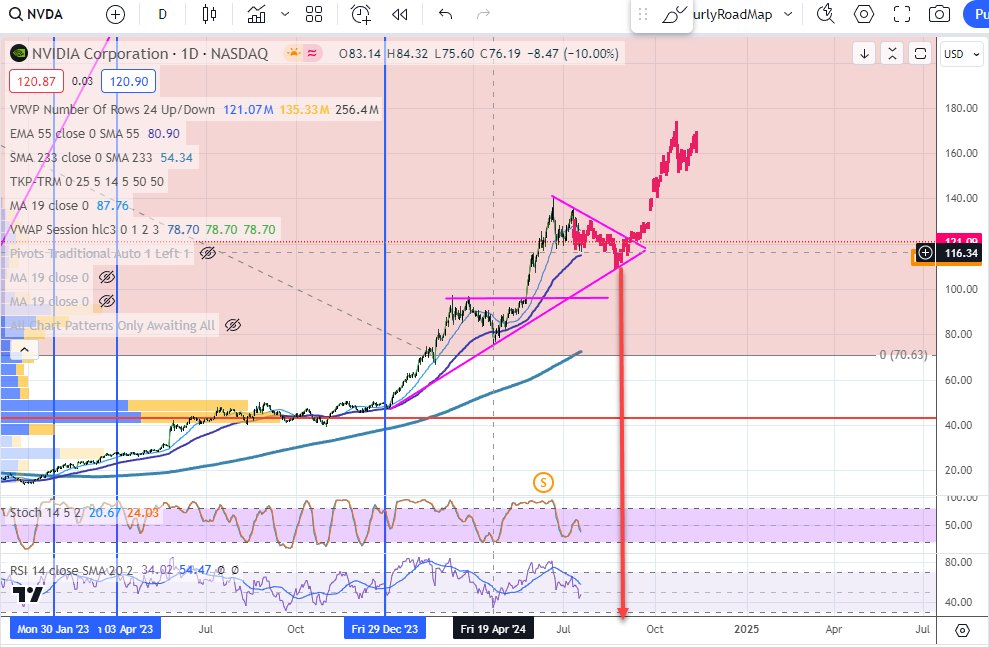Enter fullscreen mode
This screenshot has height=647, width=989.
(902, 14)
